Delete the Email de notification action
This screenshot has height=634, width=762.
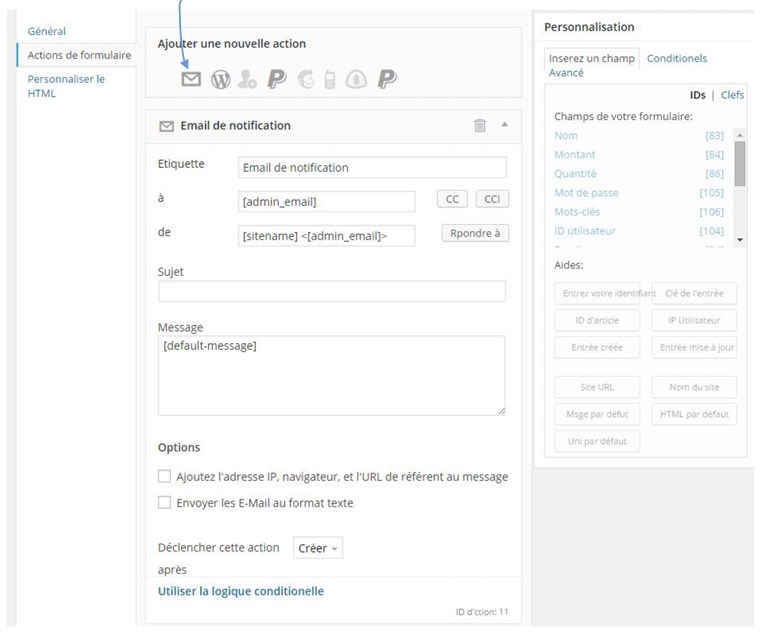click(x=480, y=125)
